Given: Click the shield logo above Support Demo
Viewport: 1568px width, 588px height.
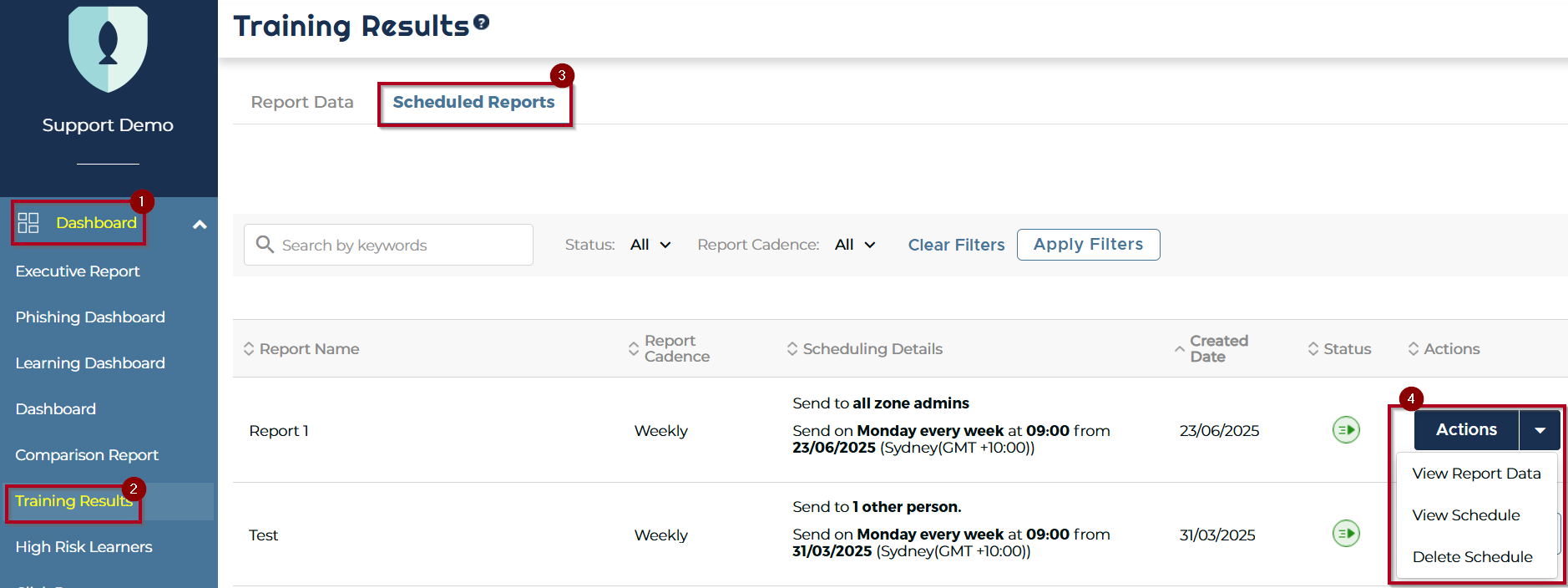Looking at the screenshot, I should (x=108, y=48).
